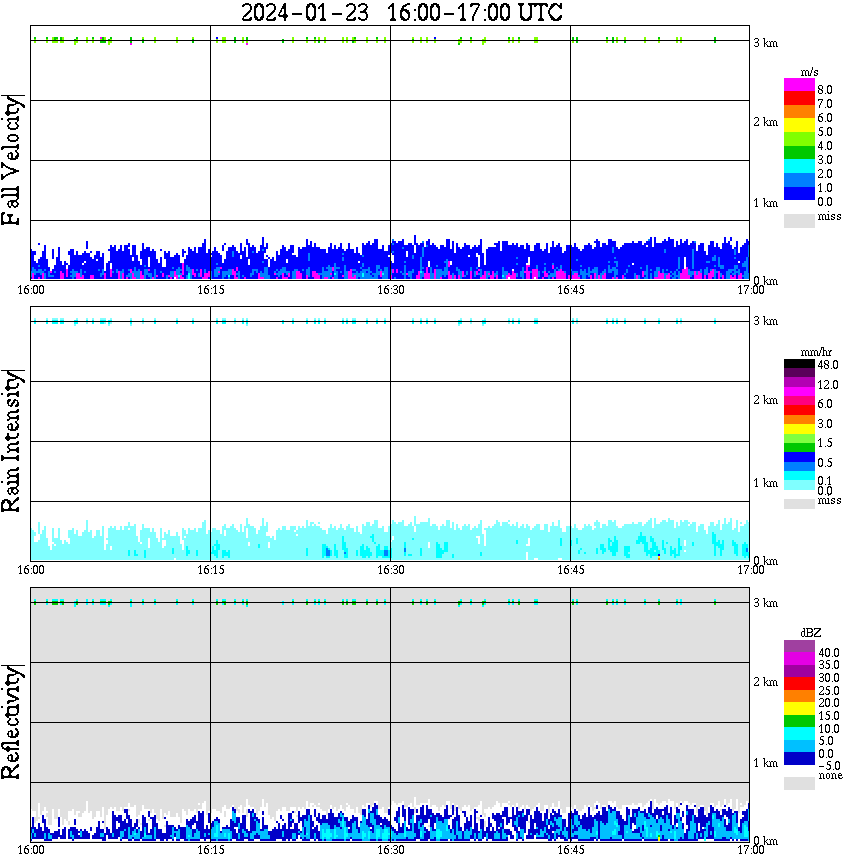Click the 'mm/hr' unit label above the rain legend
Screen dimensions: 850x868
click(x=816, y=352)
